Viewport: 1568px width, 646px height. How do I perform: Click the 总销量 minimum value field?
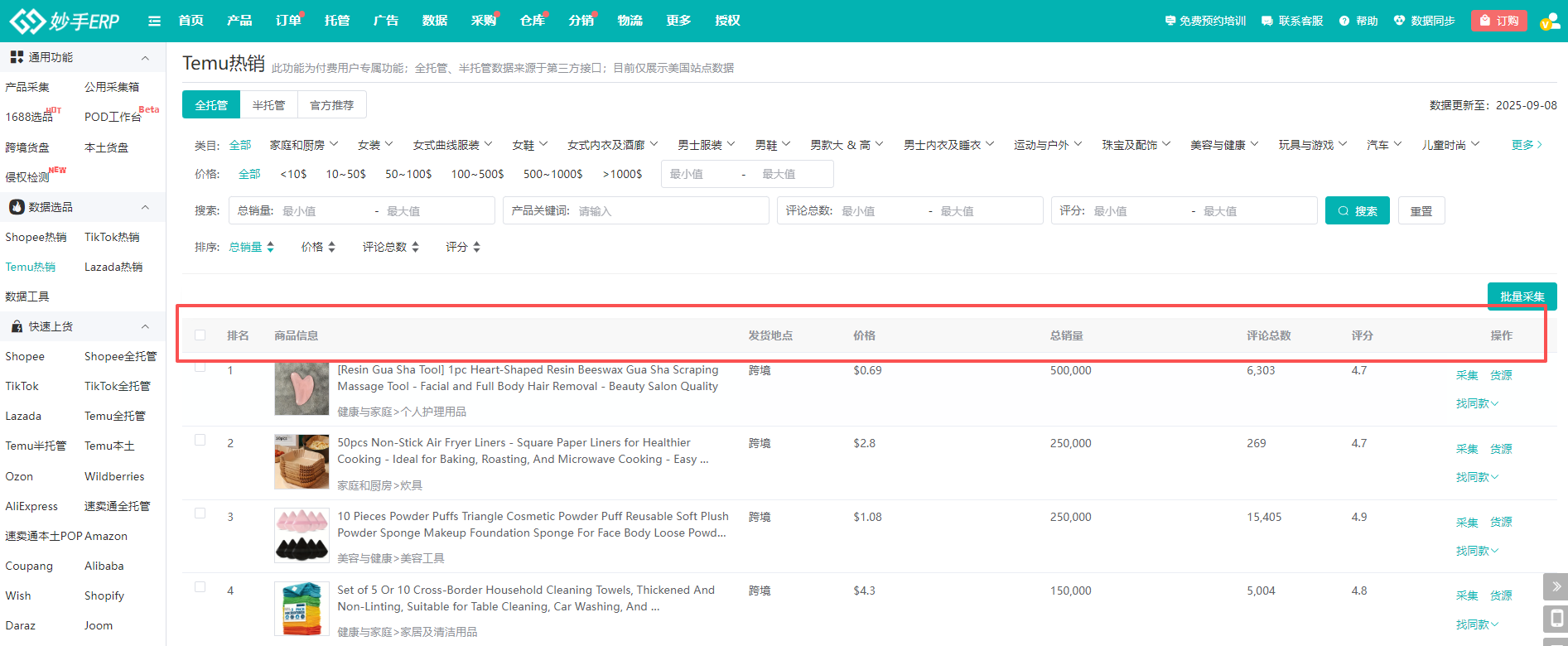pos(325,210)
